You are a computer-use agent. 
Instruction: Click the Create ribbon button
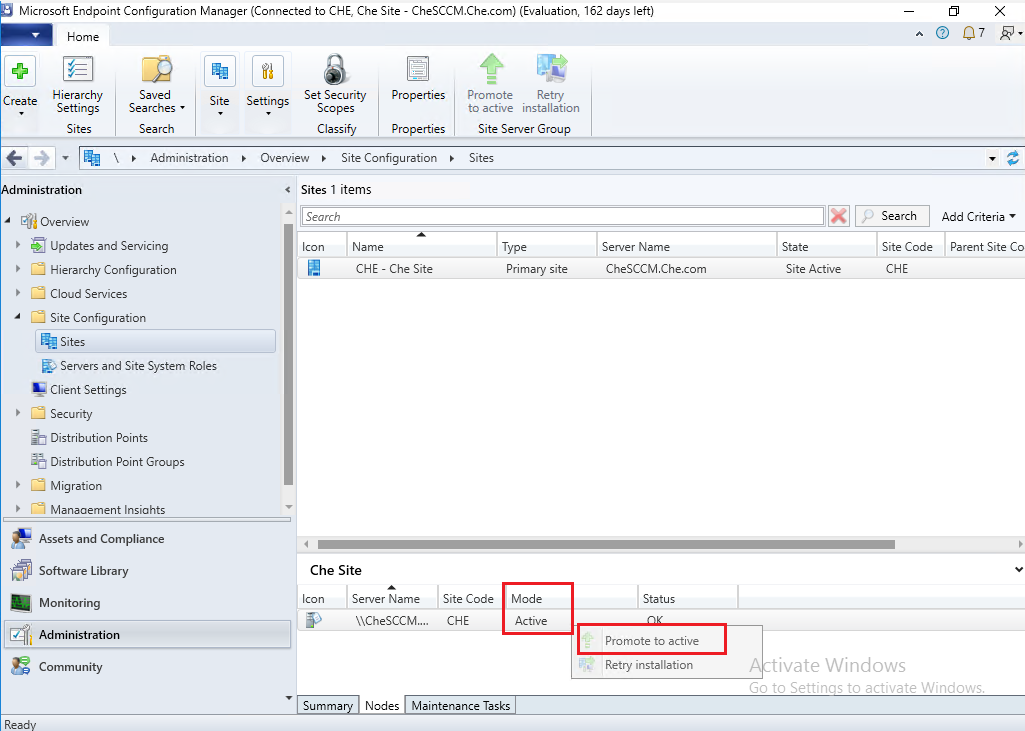point(20,86)
